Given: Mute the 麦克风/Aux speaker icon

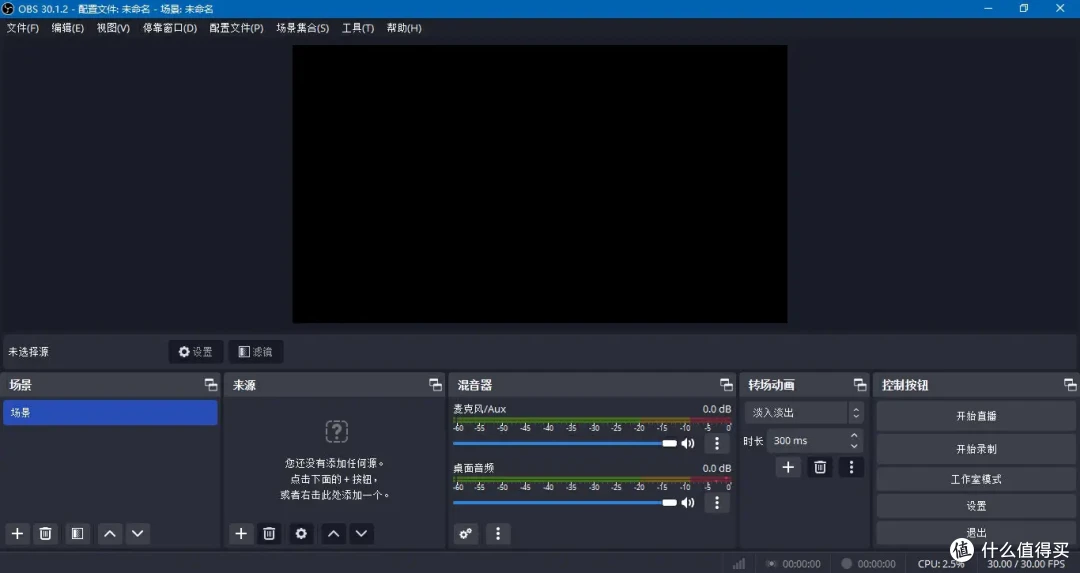Looking at the screenshot, I should click(x=688, y=444).
